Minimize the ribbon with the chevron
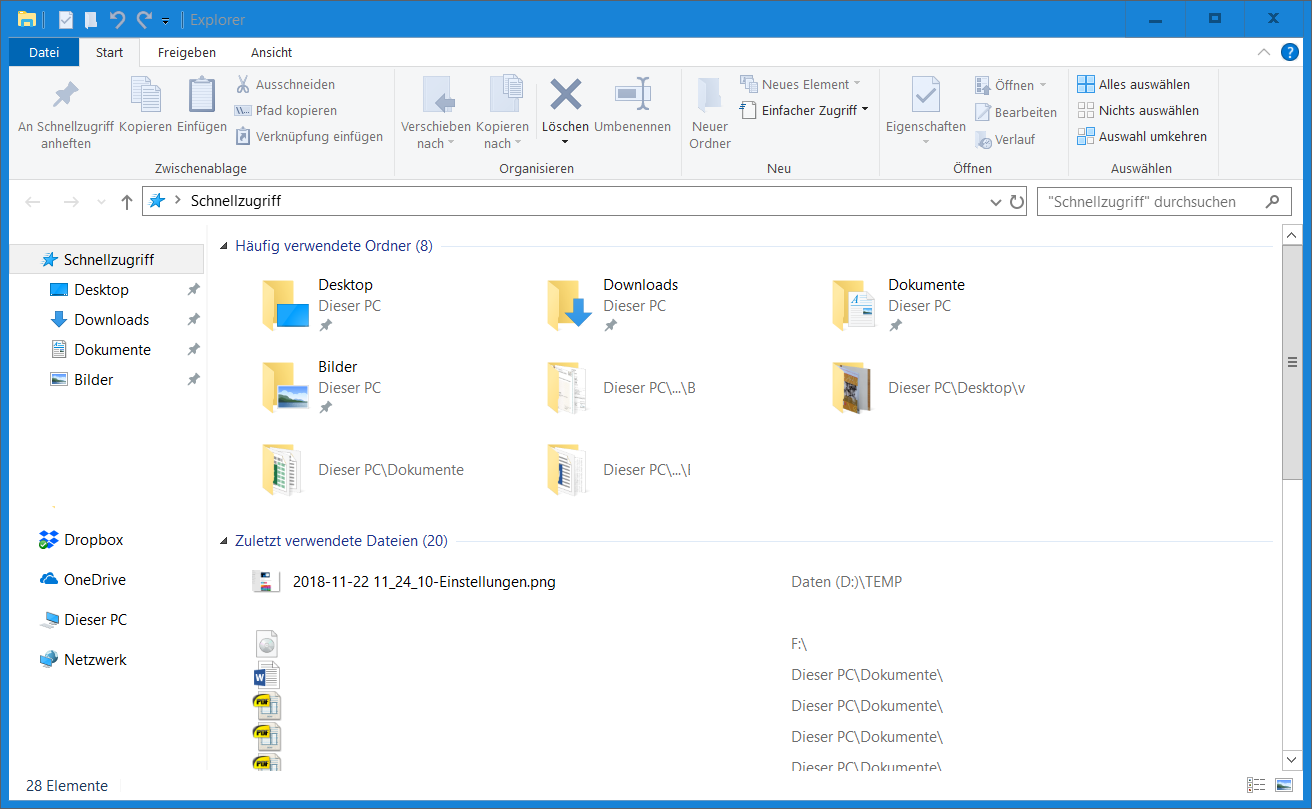The image size is (1312, 809). coord(1263,52)
